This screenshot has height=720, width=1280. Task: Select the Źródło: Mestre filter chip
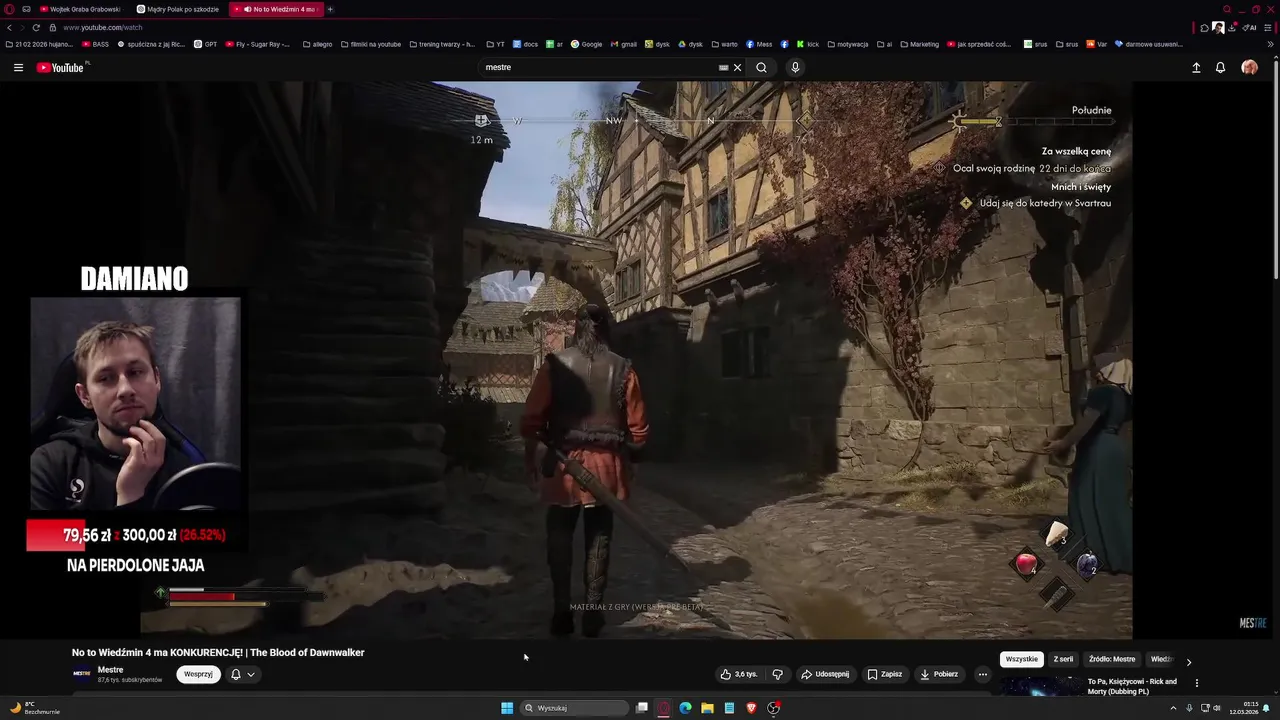(1112, 659)
